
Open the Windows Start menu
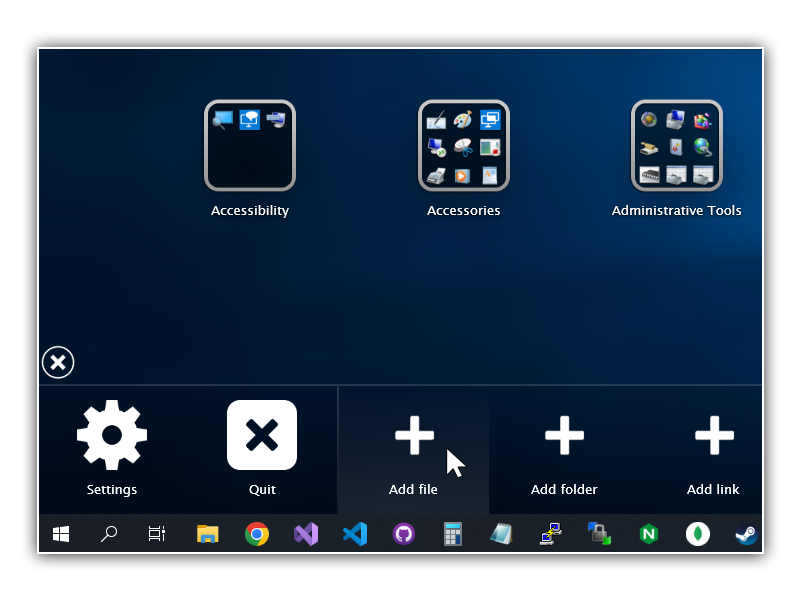(61, 534)
